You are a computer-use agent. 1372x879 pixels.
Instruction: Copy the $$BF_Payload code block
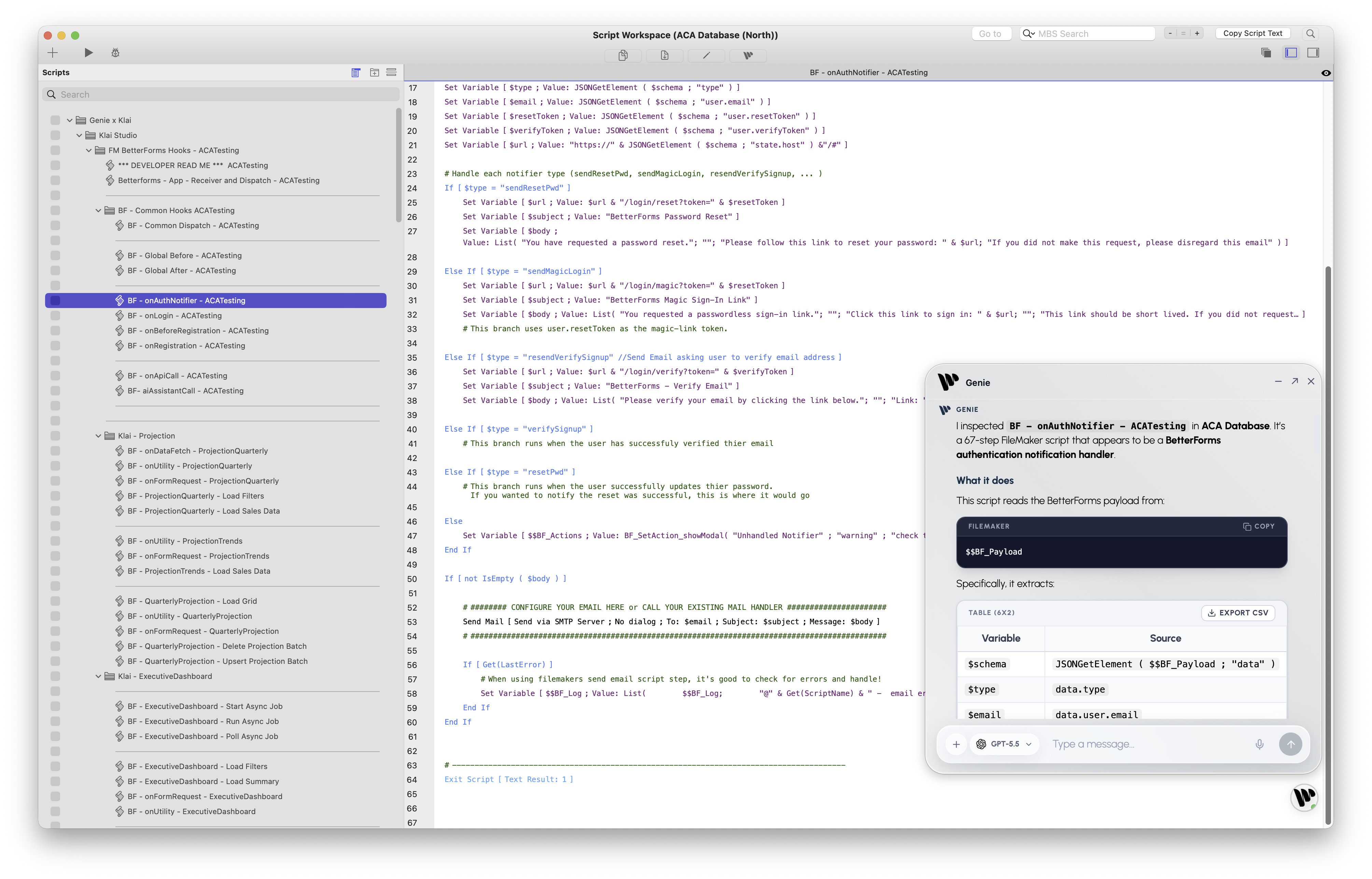click(x=1258, y=526)
